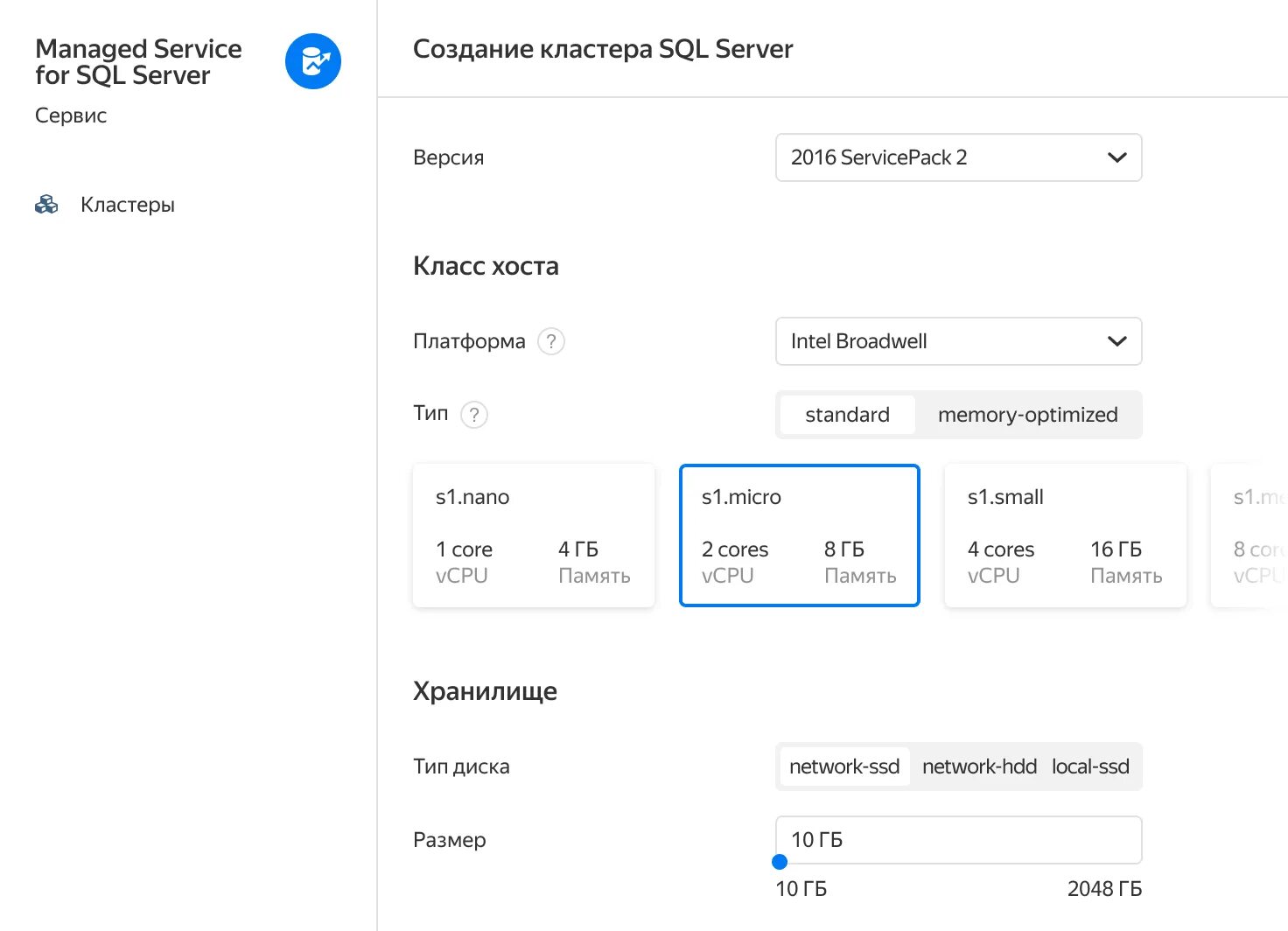
Task: Select network-ssd disk type
Action: (844, 766)
